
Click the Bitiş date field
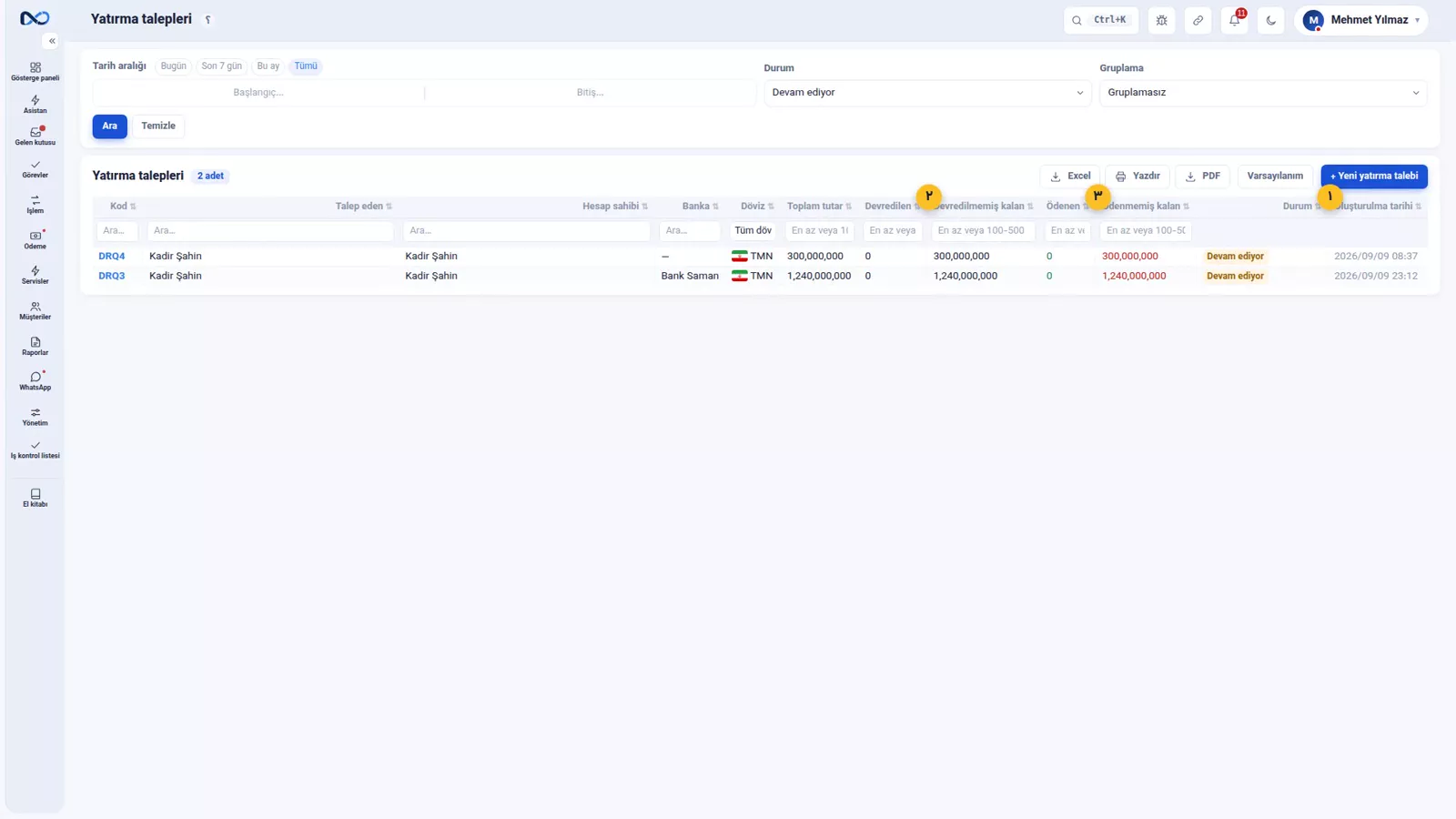pyautogui.click(x=590, y=93)
